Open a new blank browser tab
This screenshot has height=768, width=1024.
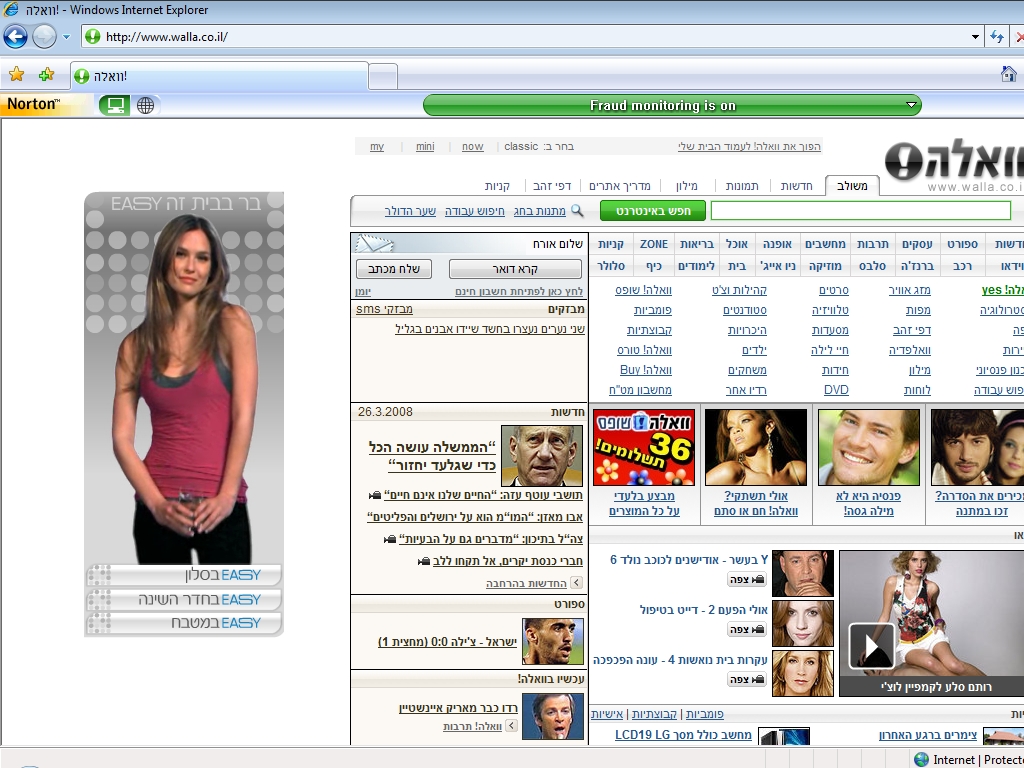coord(383,76)
